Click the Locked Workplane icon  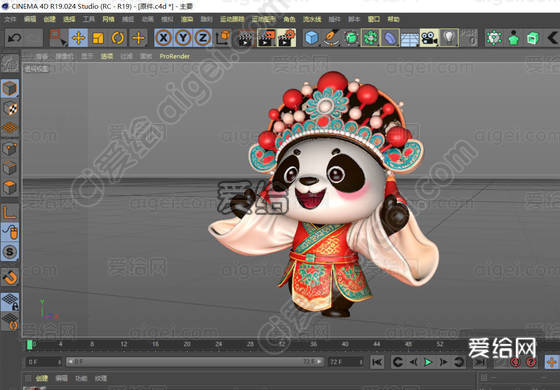tap(10, 301)
